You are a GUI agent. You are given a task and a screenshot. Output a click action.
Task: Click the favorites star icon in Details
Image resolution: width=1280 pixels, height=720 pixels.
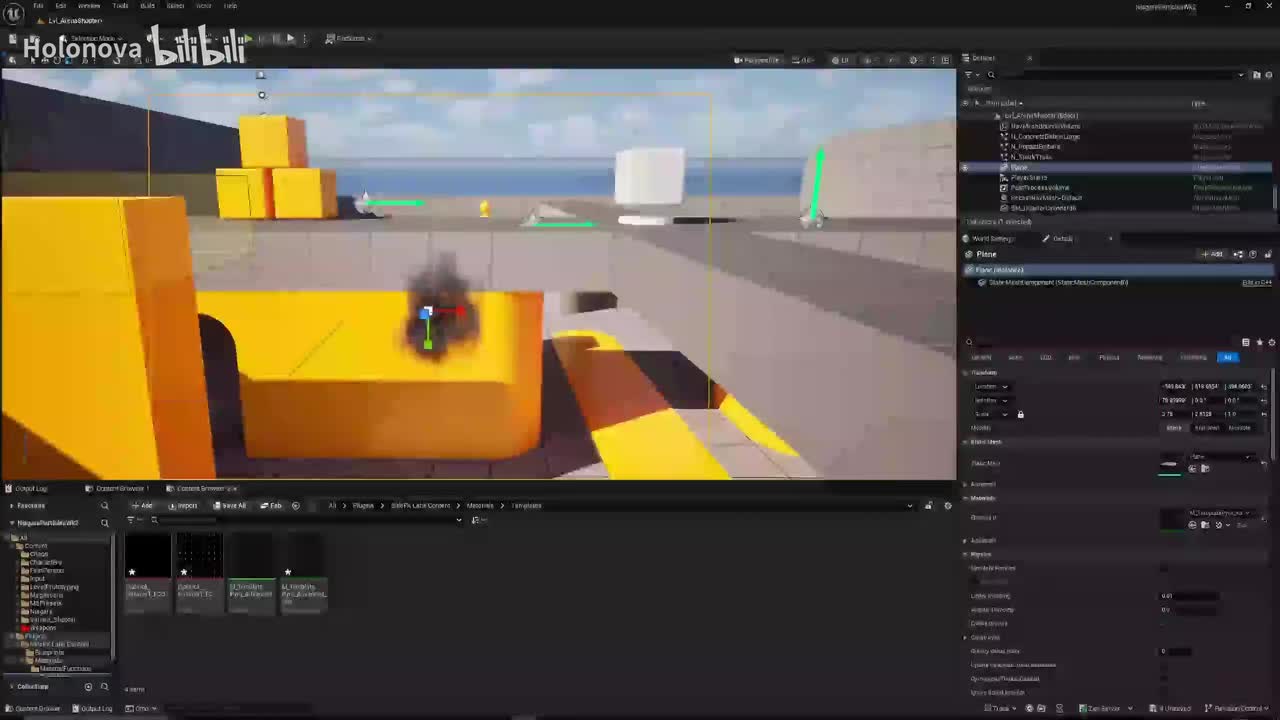click(x=1259, y=342)
